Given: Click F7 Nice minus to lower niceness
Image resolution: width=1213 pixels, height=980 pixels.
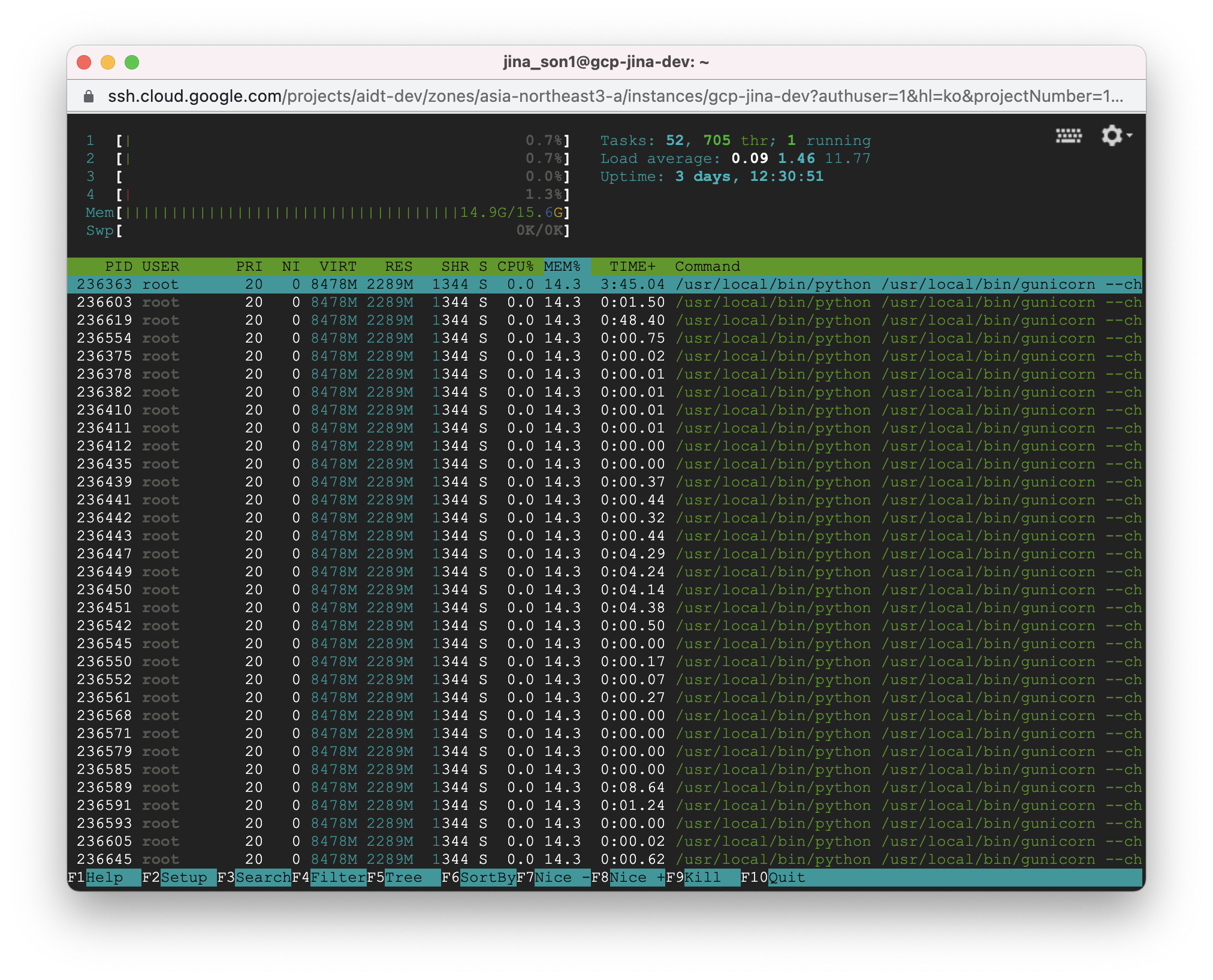Looking at the screenshot, I should tap(561, 878).
